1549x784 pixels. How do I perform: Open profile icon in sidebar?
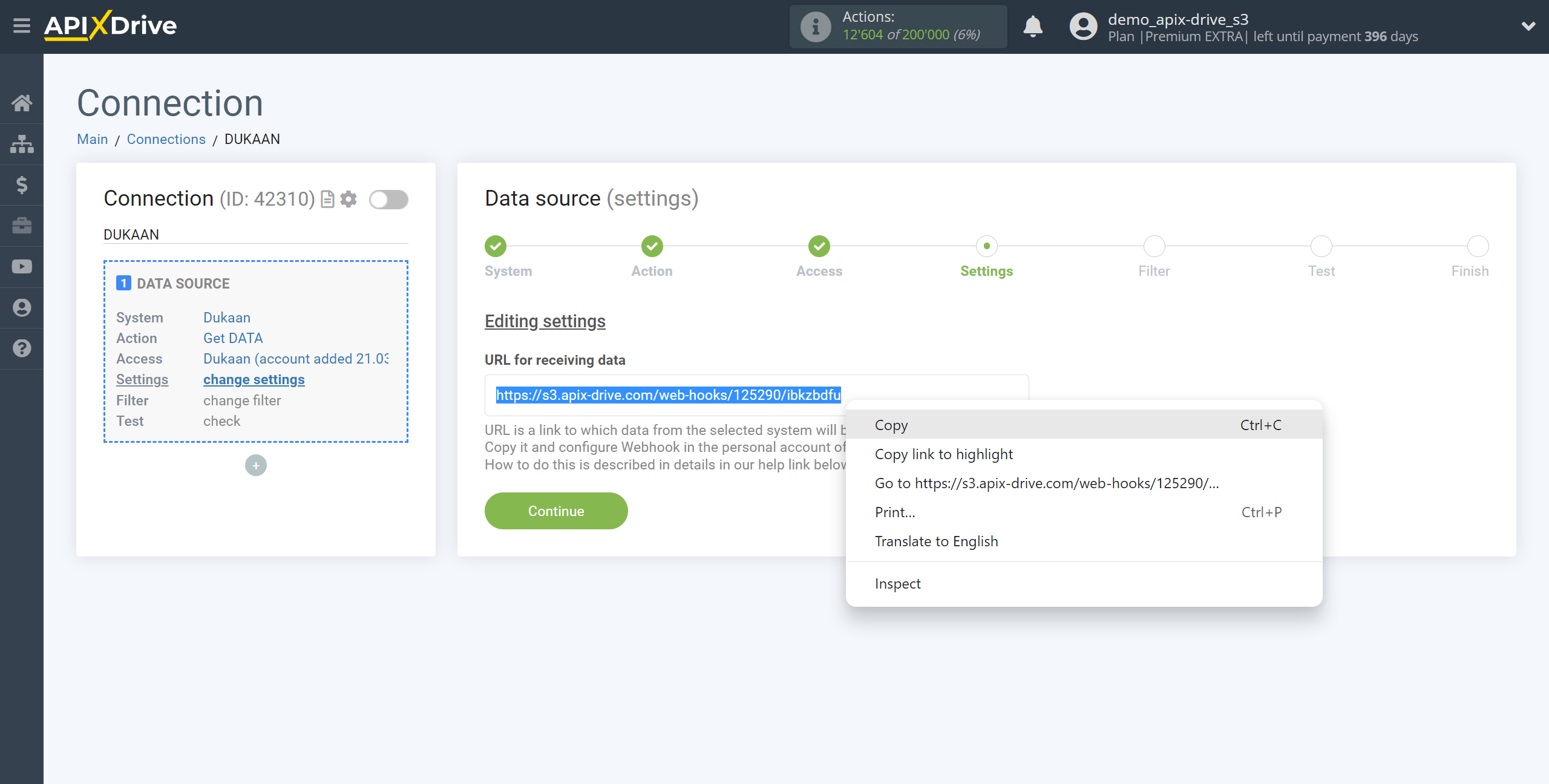(x=22, y=307)
